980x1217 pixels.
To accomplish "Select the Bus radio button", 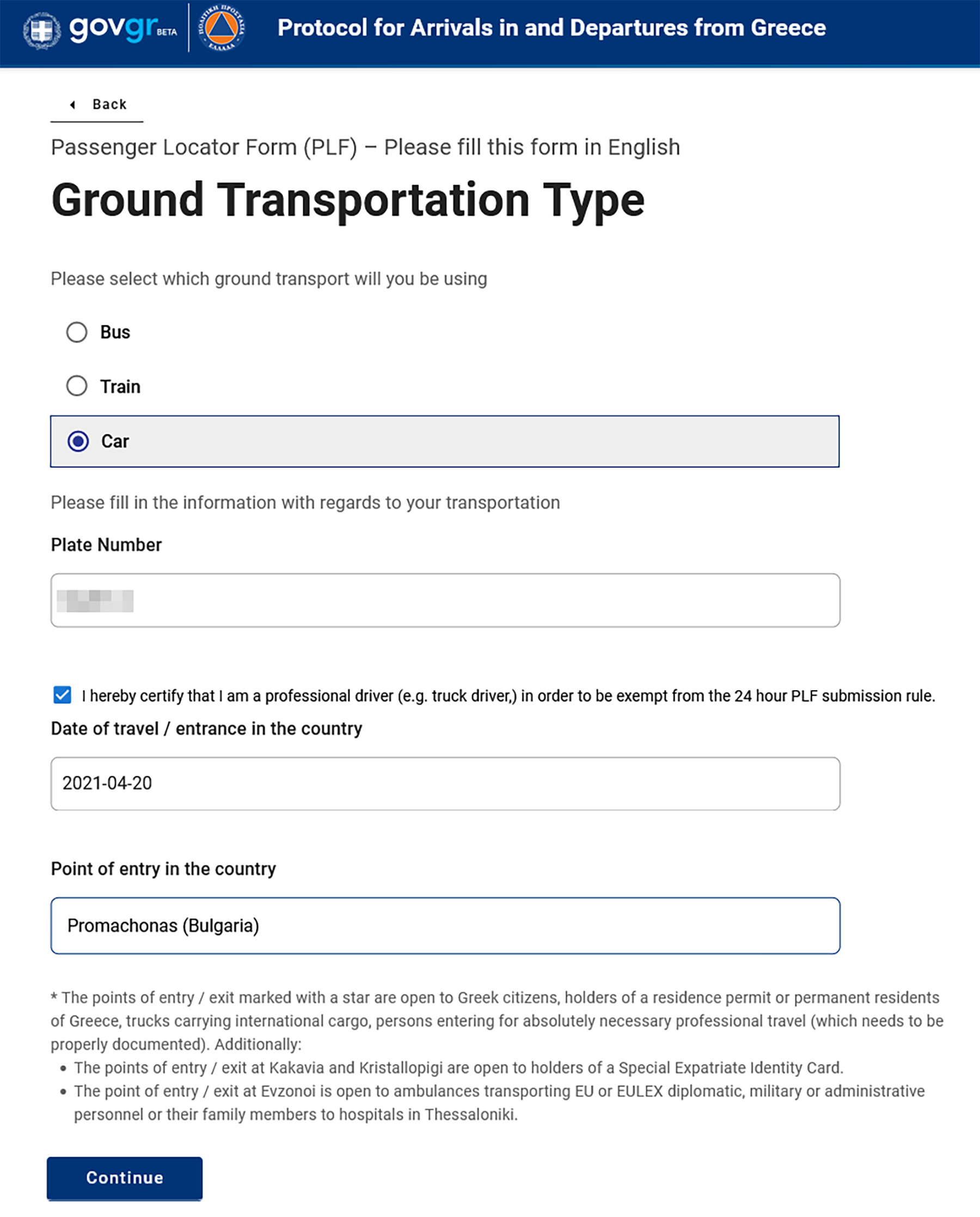I will tap(77, 332).
